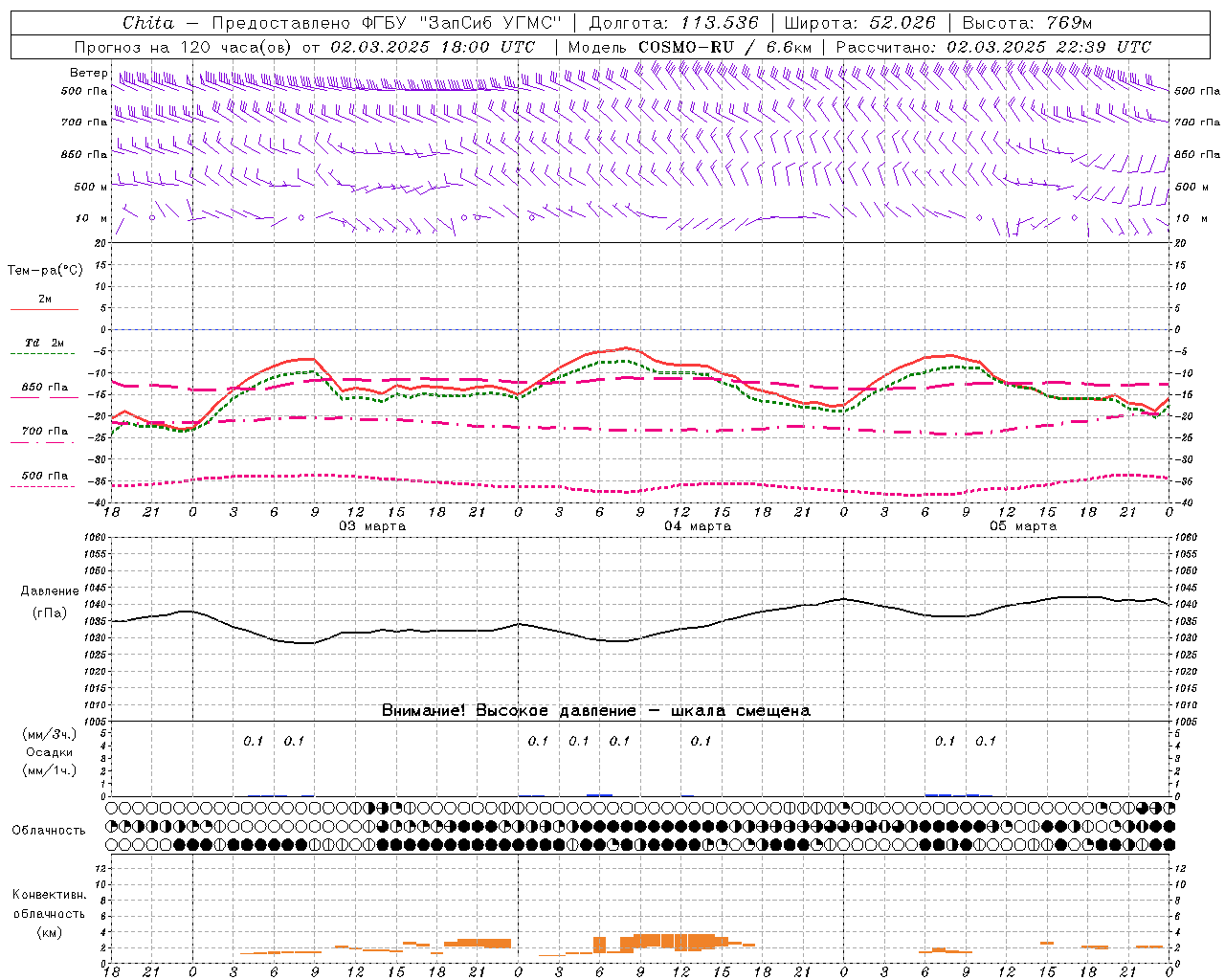1225x980 pixels.
Task: Click the '700 гПа' entry in temperature legend
Action: point(45,432)
